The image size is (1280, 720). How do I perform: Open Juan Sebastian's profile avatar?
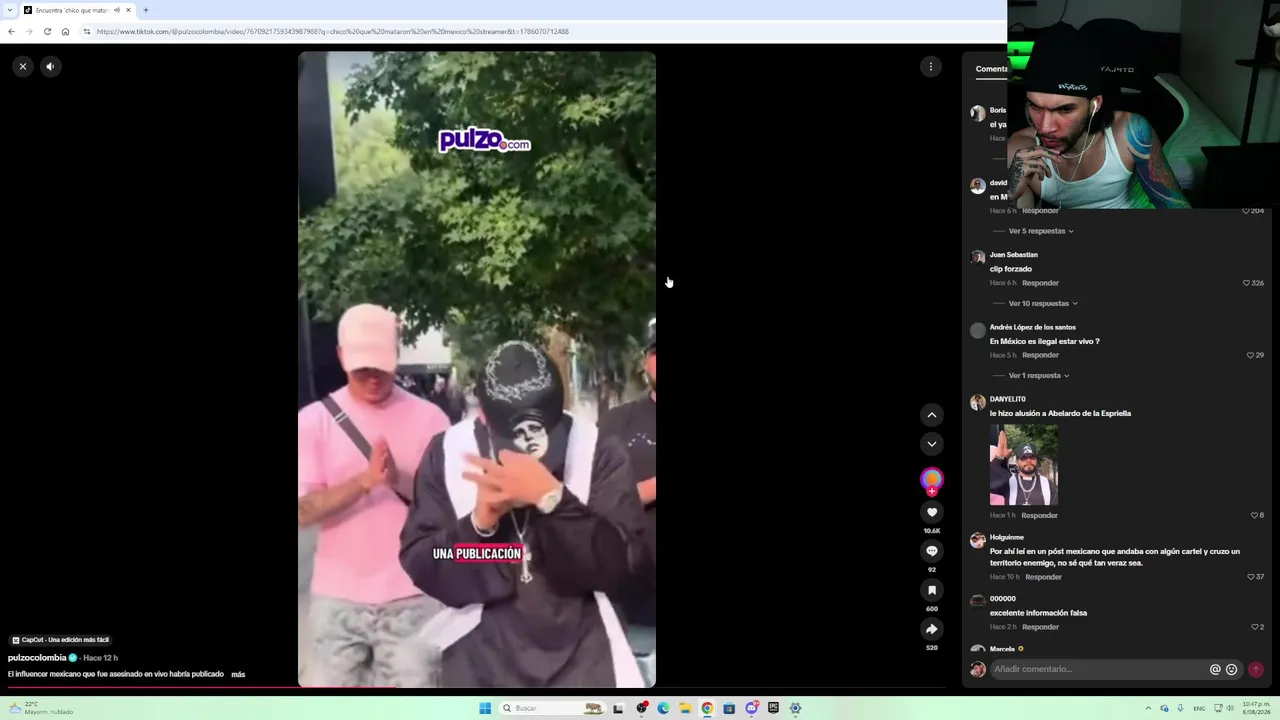[x=978, y=257]
